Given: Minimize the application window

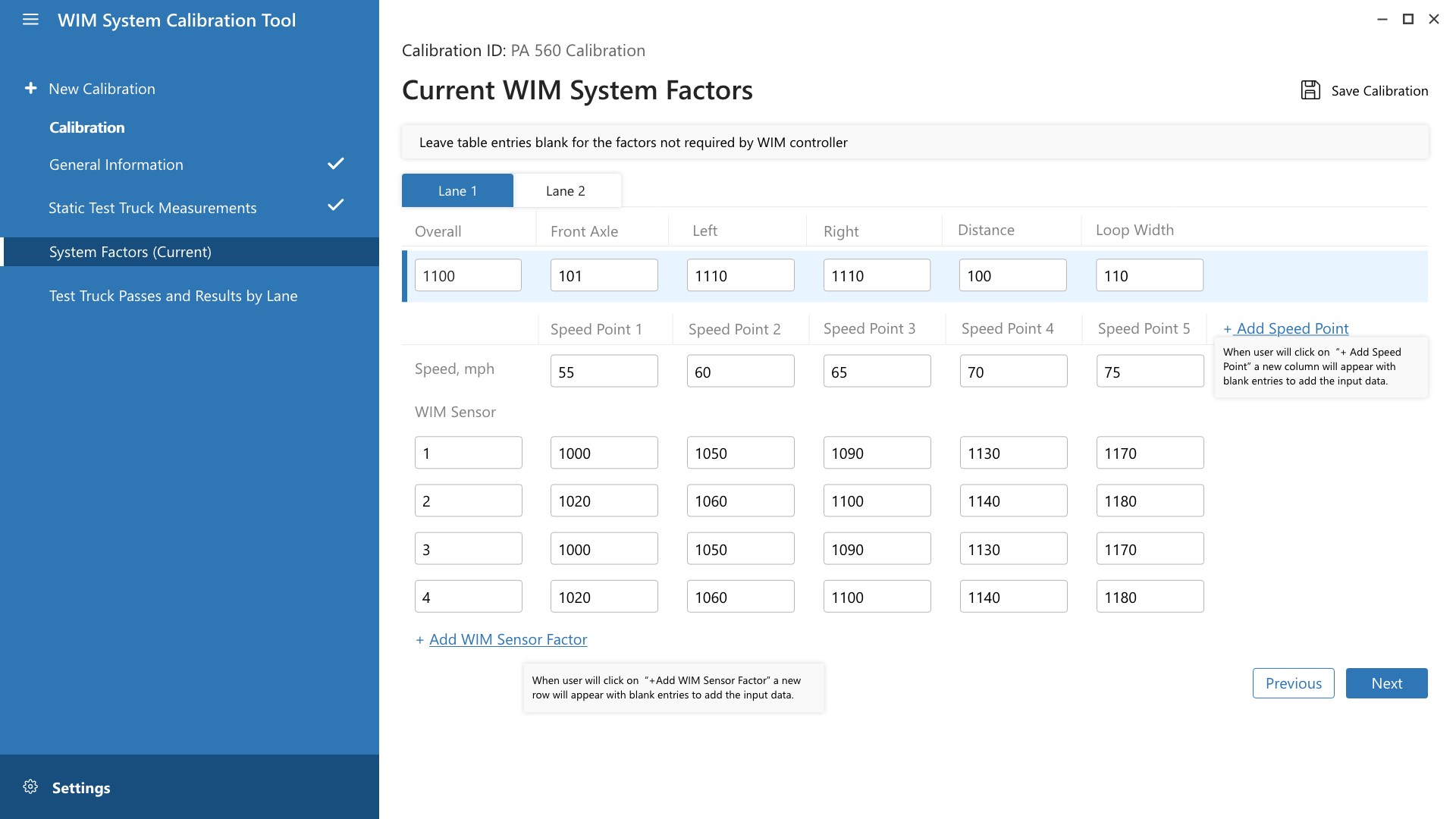Looking at the screenshot, I should coord(1382,20).
